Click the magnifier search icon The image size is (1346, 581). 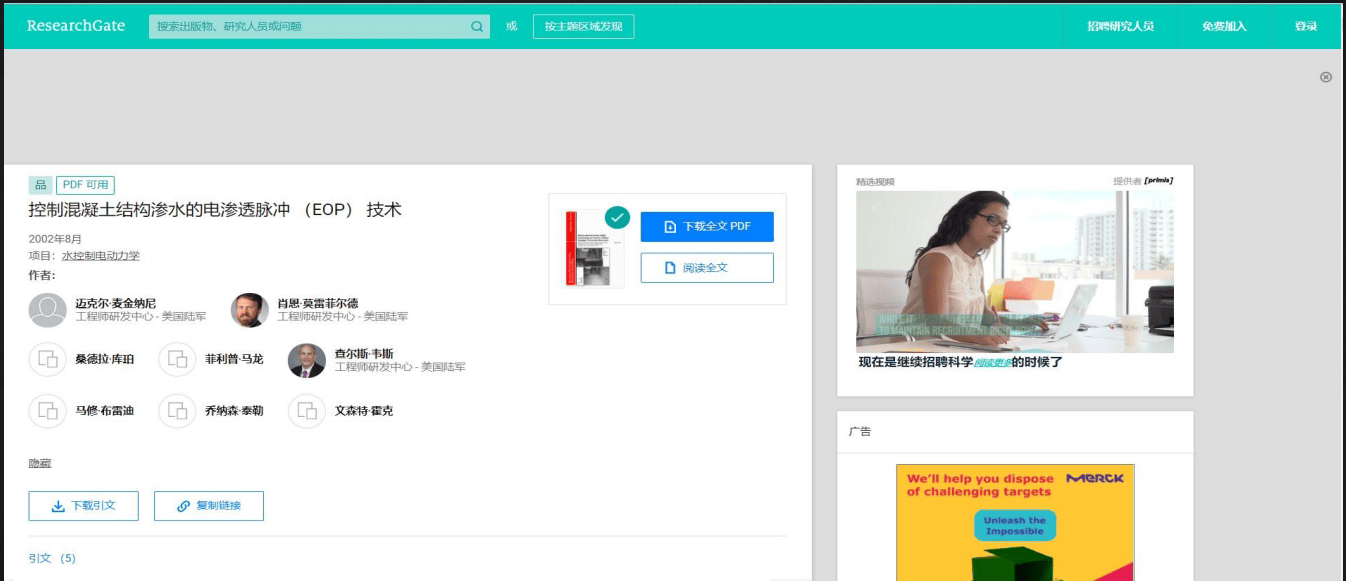point(477,27)
